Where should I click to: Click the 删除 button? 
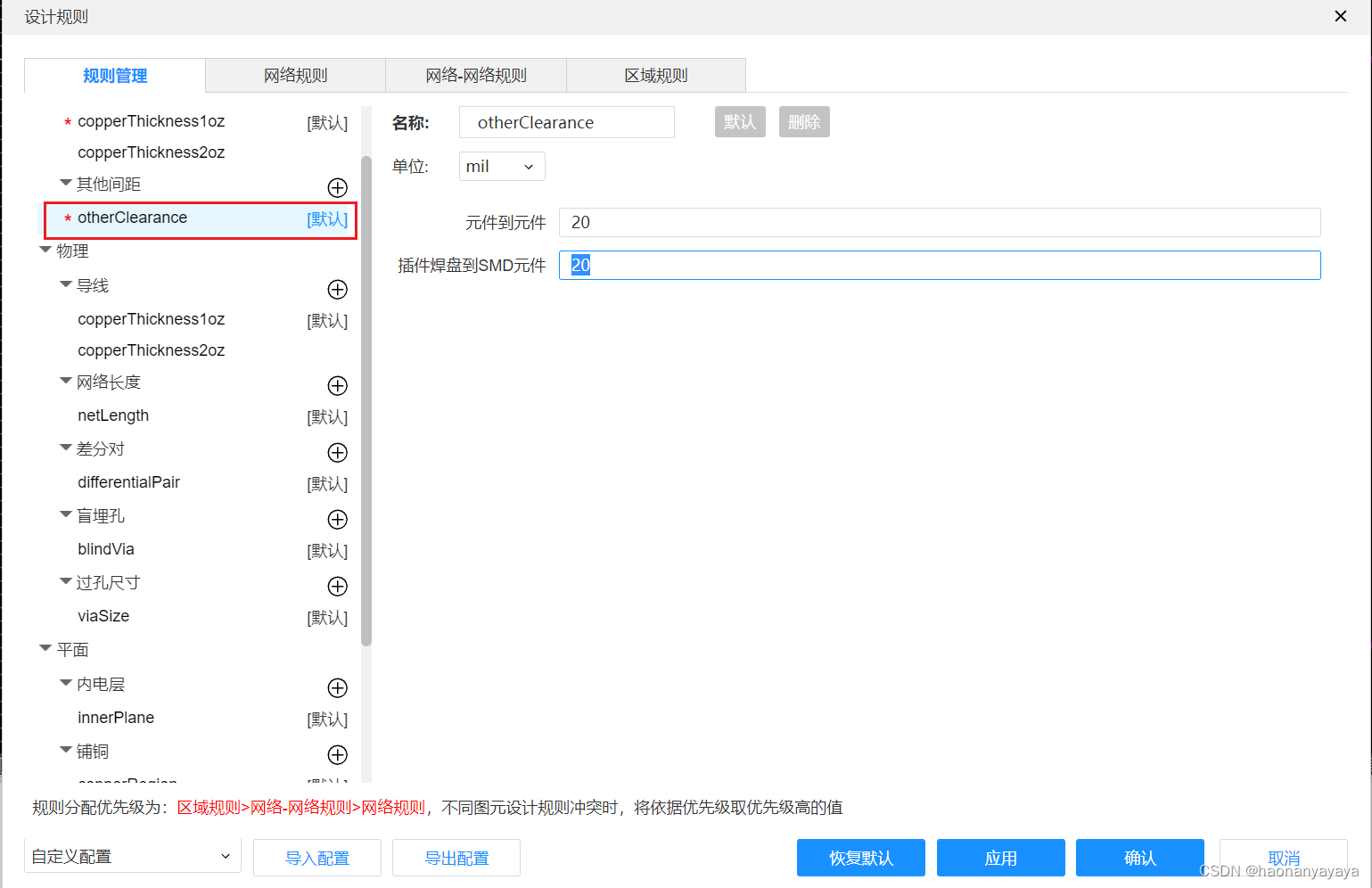pos(804,122)
